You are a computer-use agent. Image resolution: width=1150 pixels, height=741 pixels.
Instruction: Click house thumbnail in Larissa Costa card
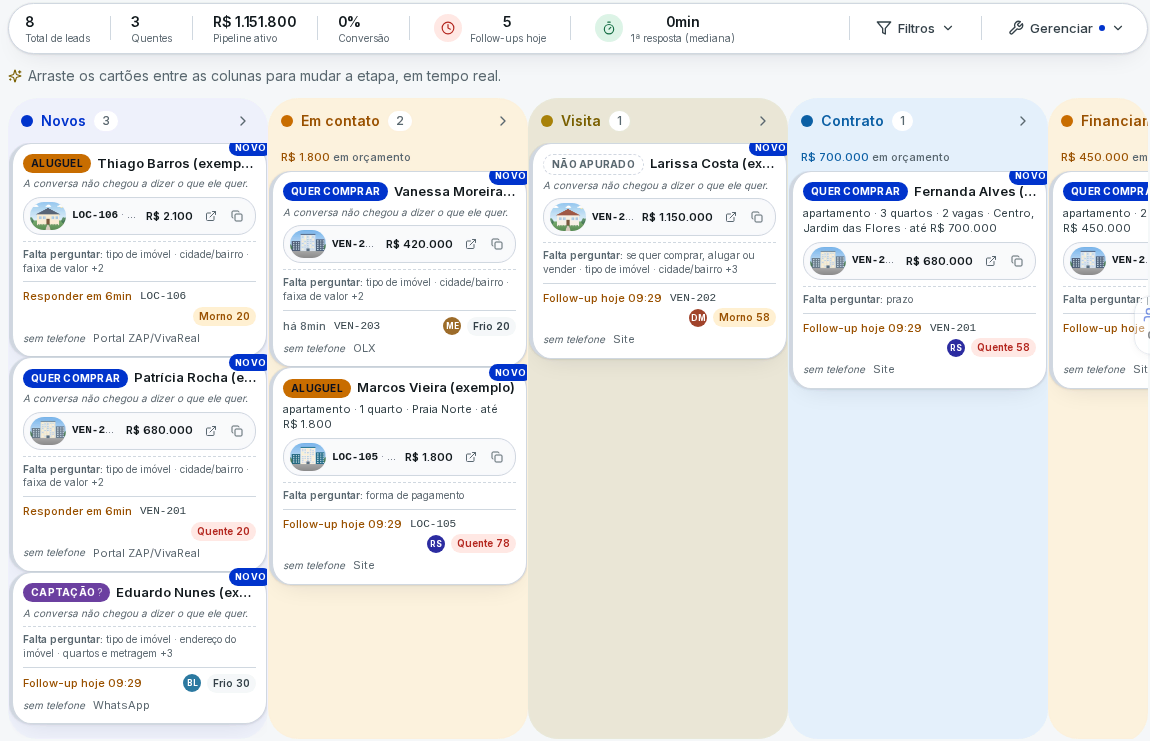568,216
